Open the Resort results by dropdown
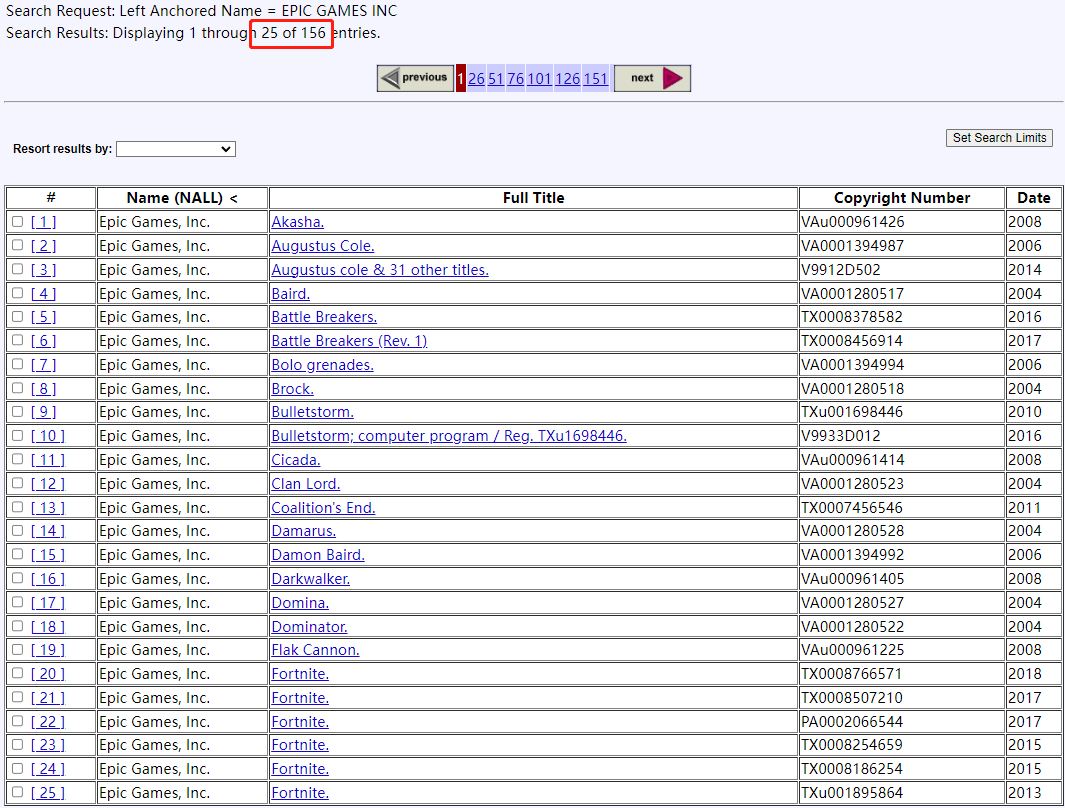1065x808 pixels. (175, 149)
